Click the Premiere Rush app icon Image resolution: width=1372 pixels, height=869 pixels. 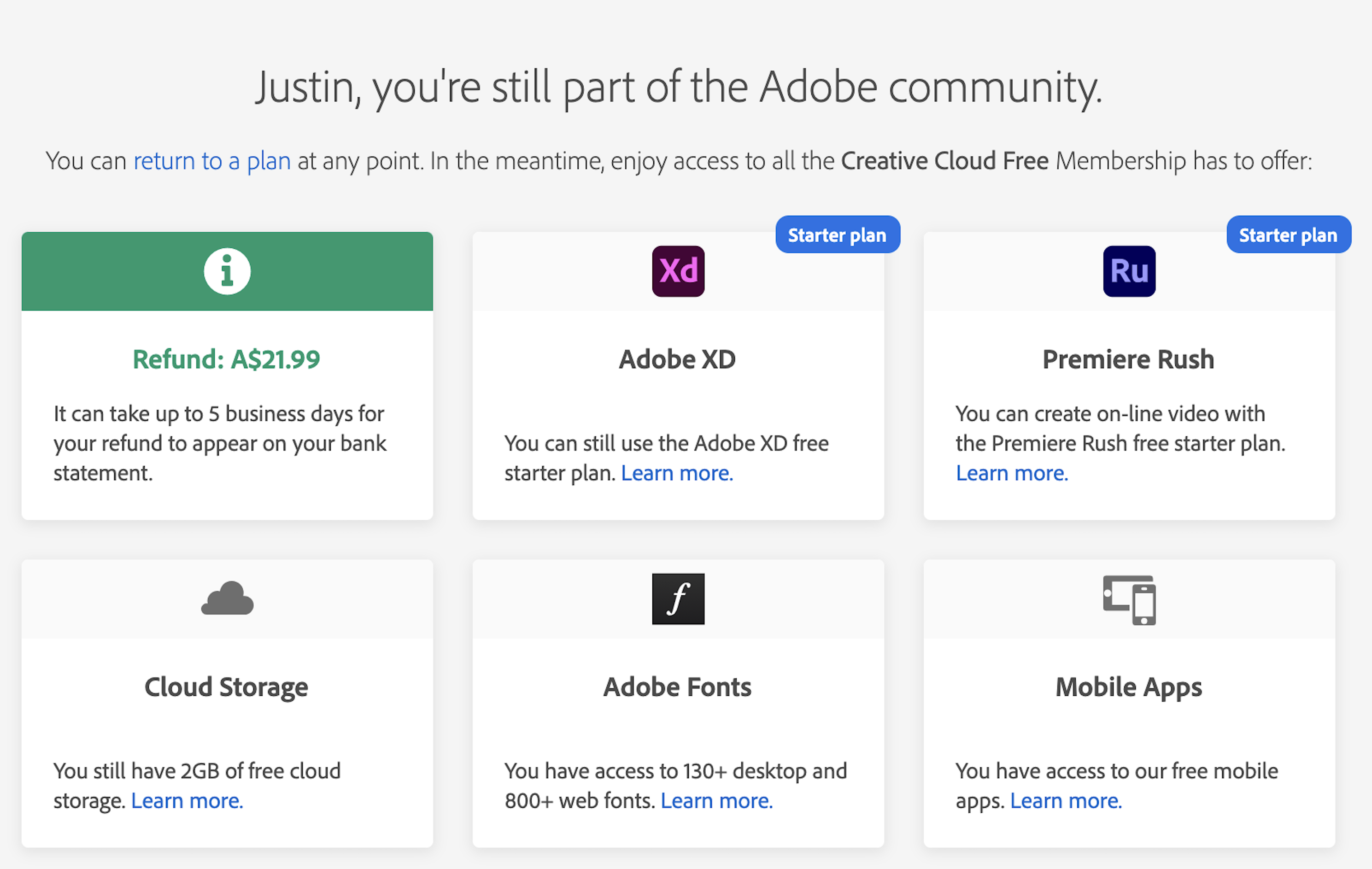(x=1130, y=270)
